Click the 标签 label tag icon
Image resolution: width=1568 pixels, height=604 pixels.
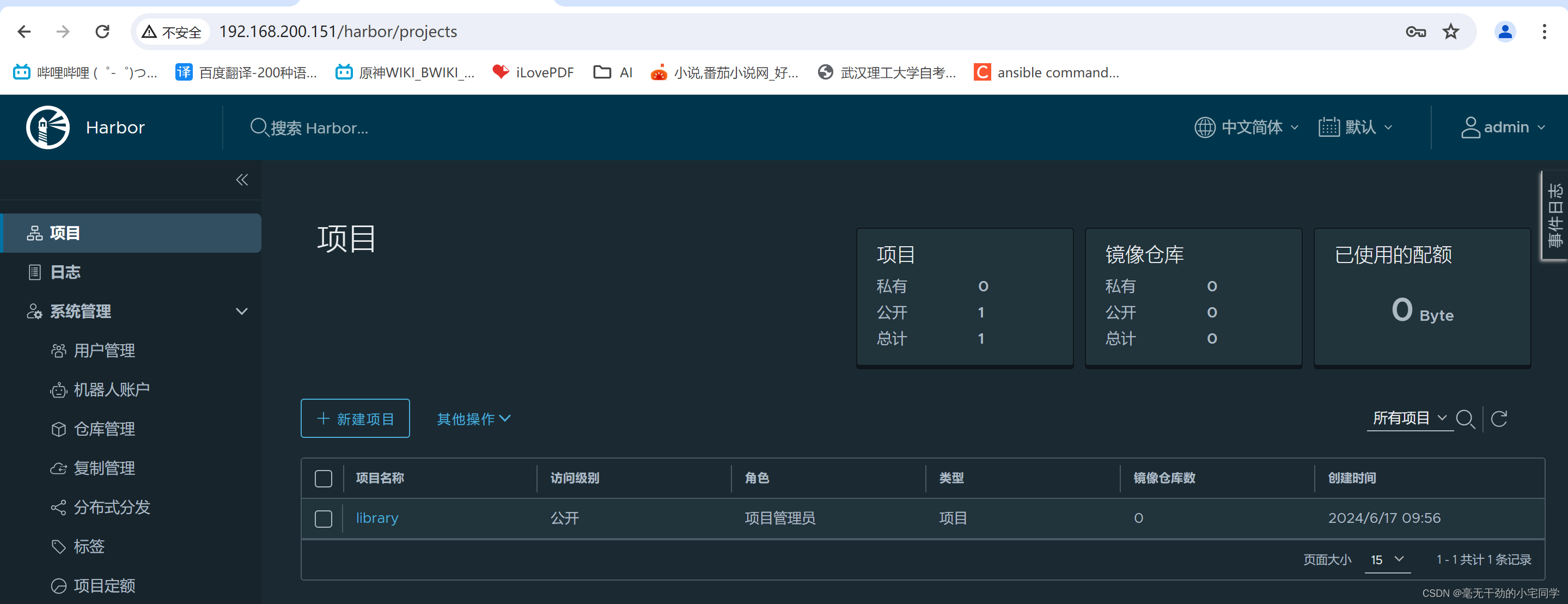pos(58,547)
